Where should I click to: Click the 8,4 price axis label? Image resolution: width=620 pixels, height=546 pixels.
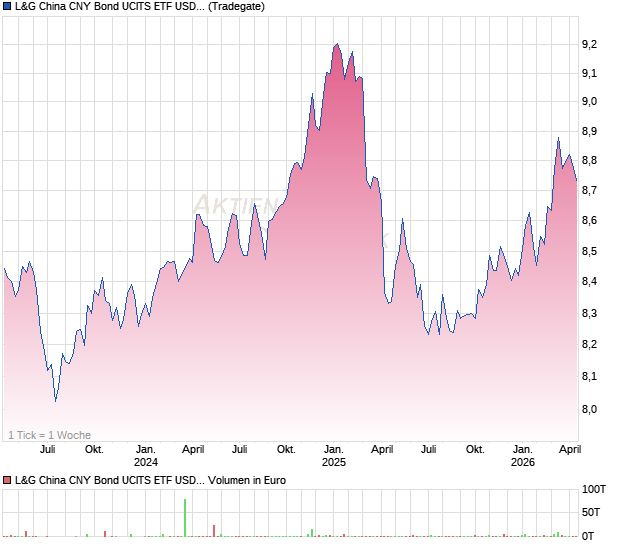click(x=589, y=282)
